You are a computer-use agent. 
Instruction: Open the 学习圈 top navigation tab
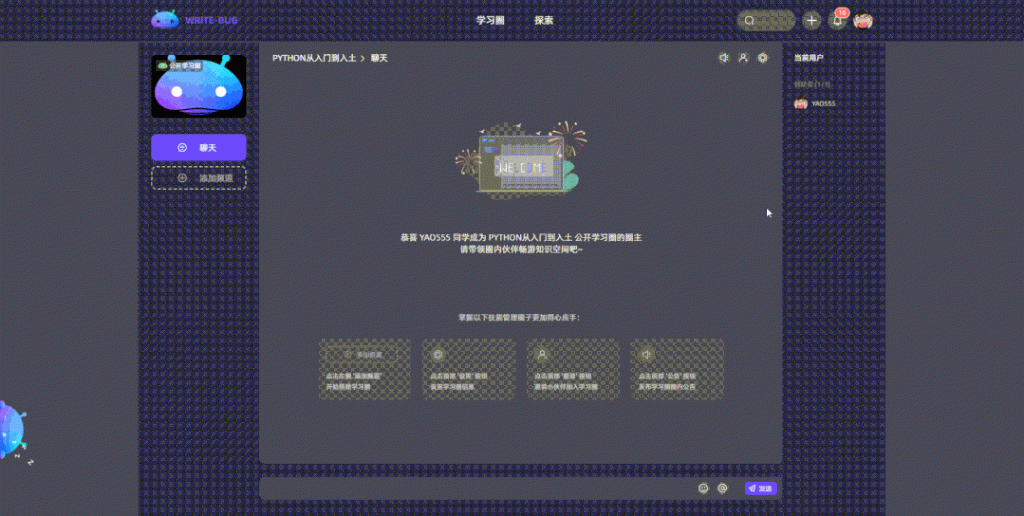pos(490,20)
